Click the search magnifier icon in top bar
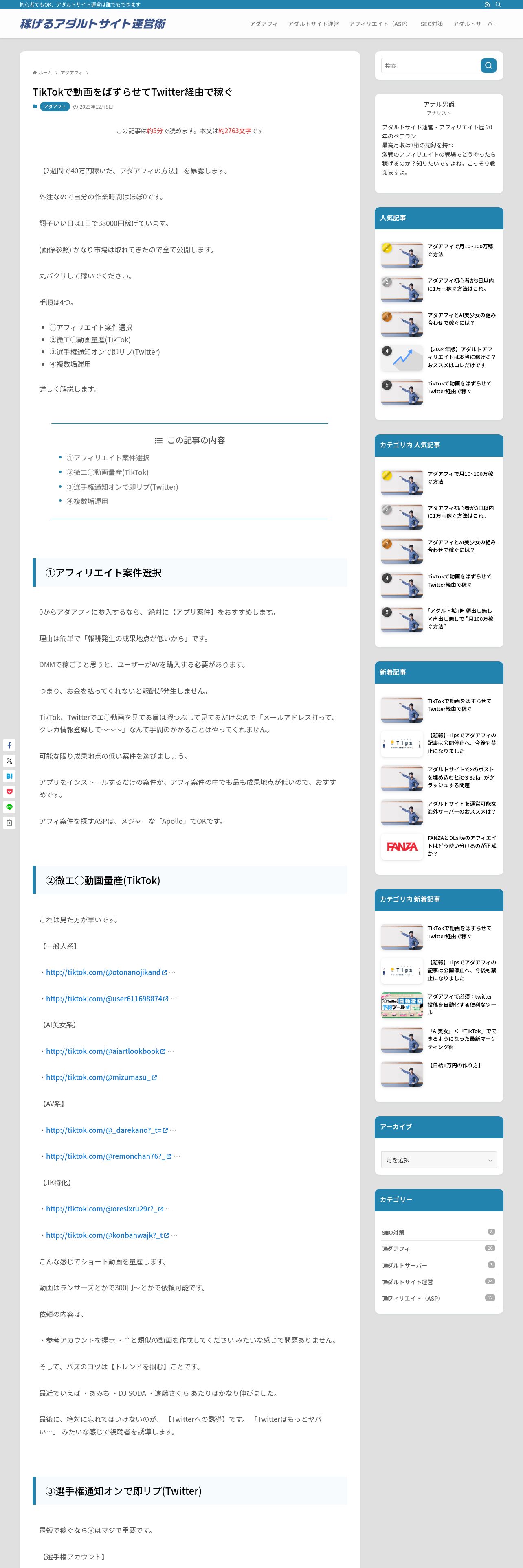 pos(498,4)
